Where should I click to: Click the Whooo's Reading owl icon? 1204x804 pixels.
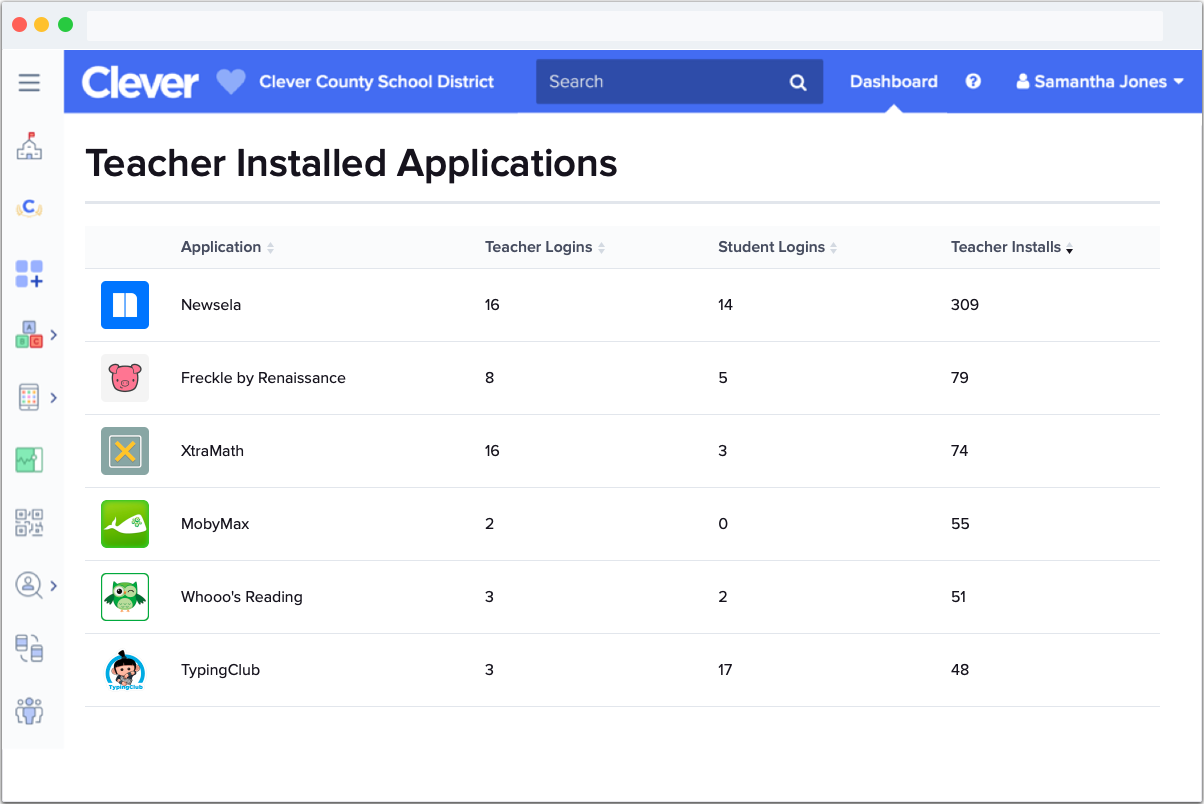[x=125, y=597]
